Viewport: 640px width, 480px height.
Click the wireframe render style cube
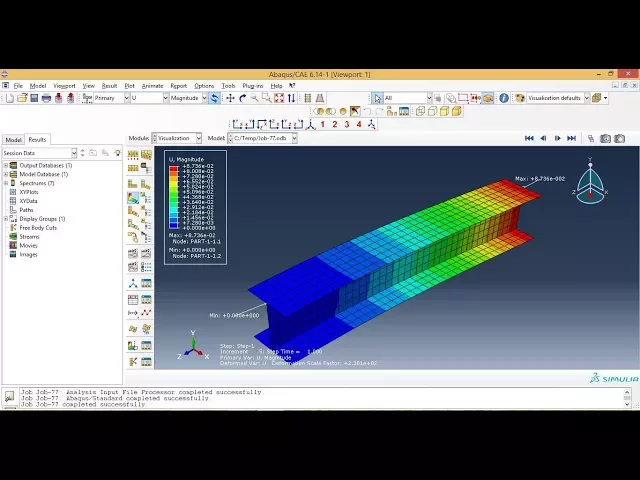click(x=420, y=111)
